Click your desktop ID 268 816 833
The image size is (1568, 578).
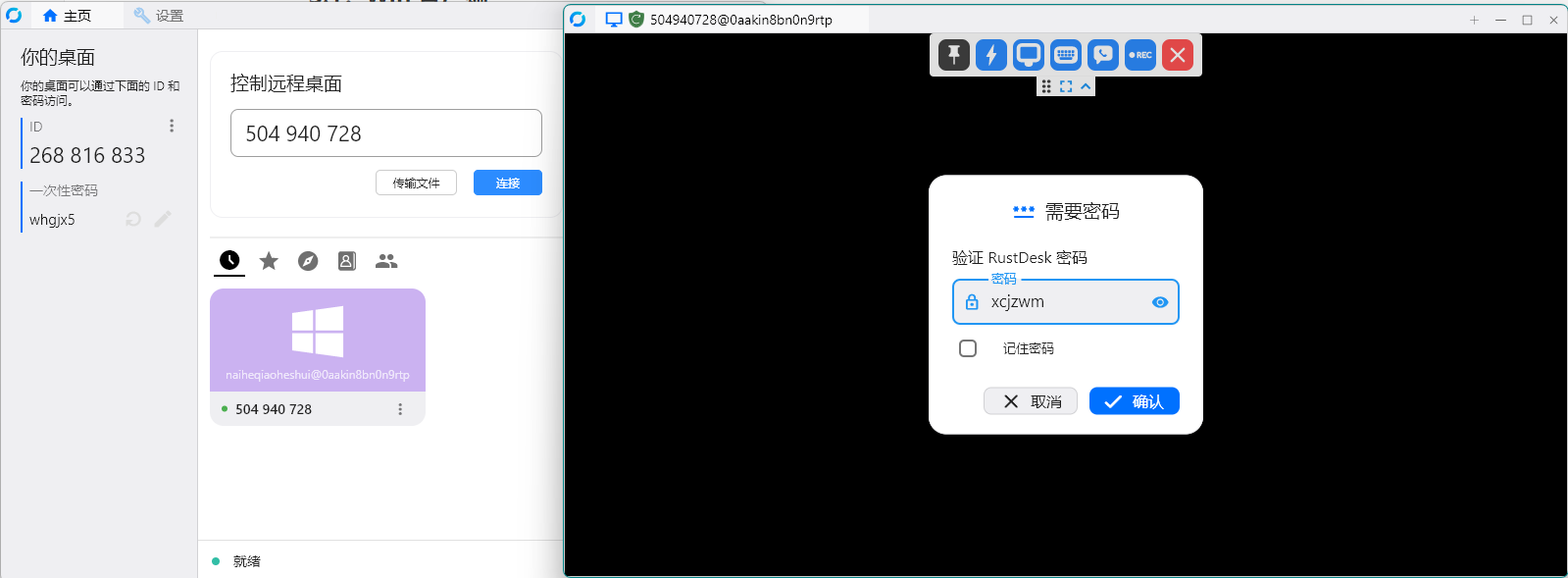click(87, 155)
